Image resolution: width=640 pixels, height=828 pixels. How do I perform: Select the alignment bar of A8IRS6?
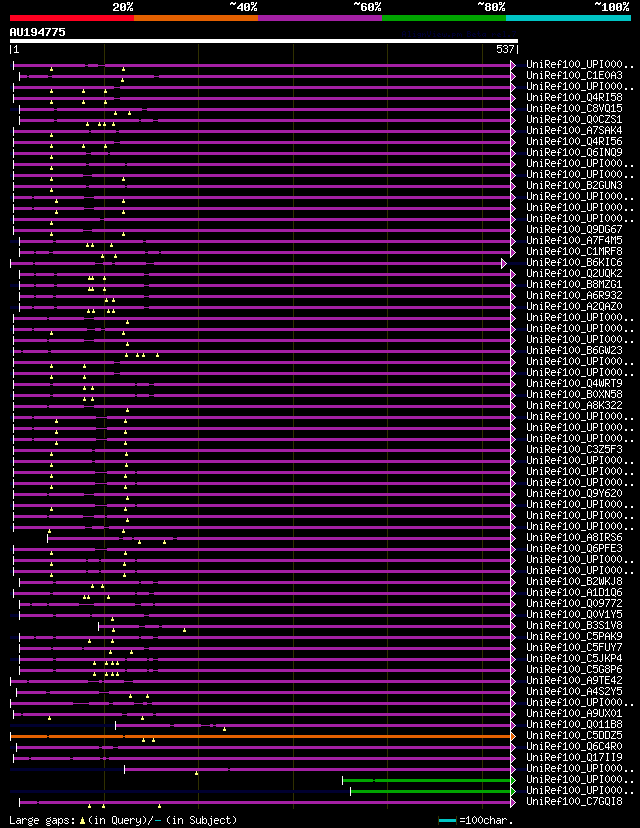point(279,538)
